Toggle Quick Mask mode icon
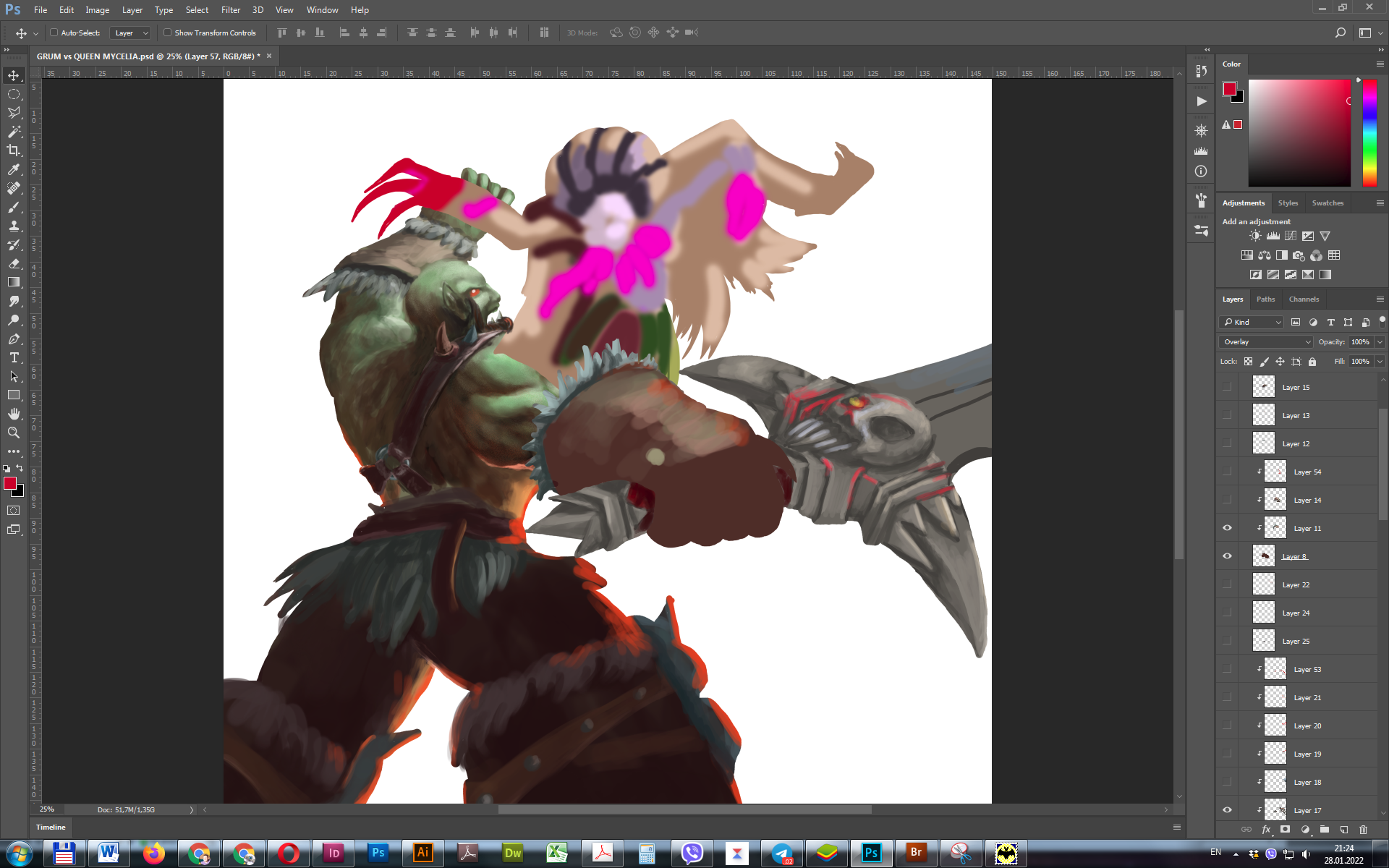Screen dimensions: 1389x868 [14, 511]
